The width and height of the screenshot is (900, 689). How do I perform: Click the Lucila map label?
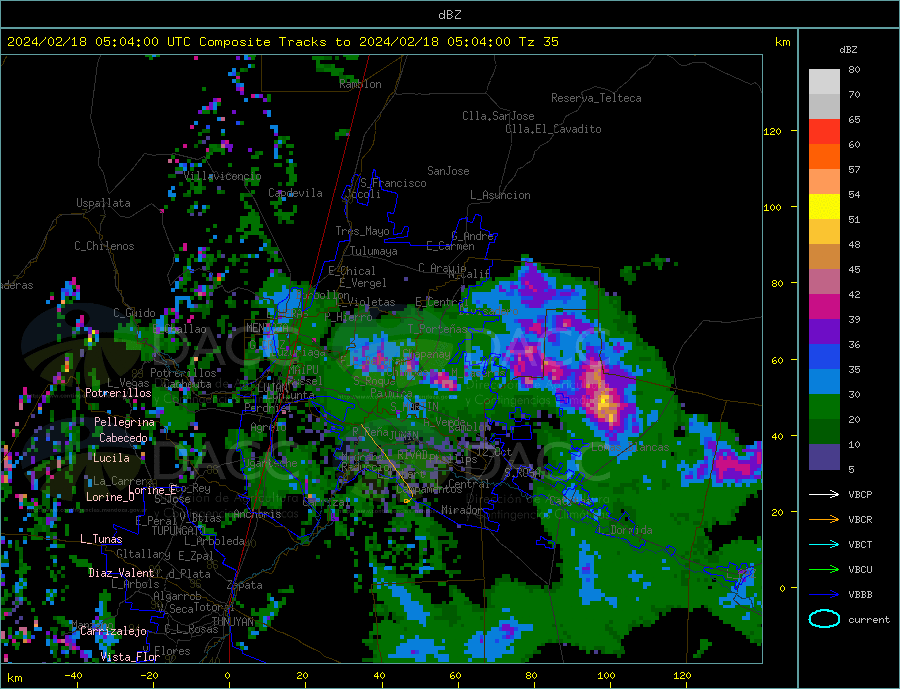111,458
